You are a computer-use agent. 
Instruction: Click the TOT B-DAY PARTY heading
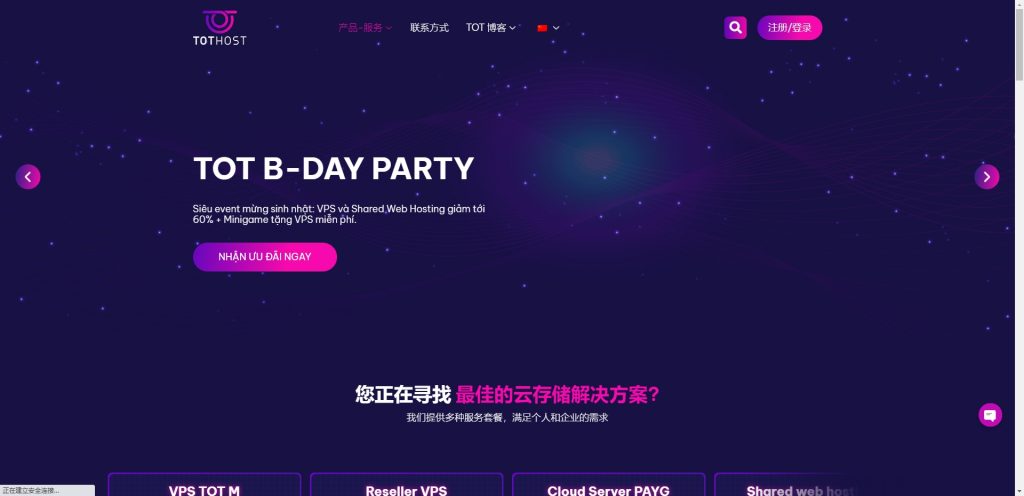(x=333, y=168)
